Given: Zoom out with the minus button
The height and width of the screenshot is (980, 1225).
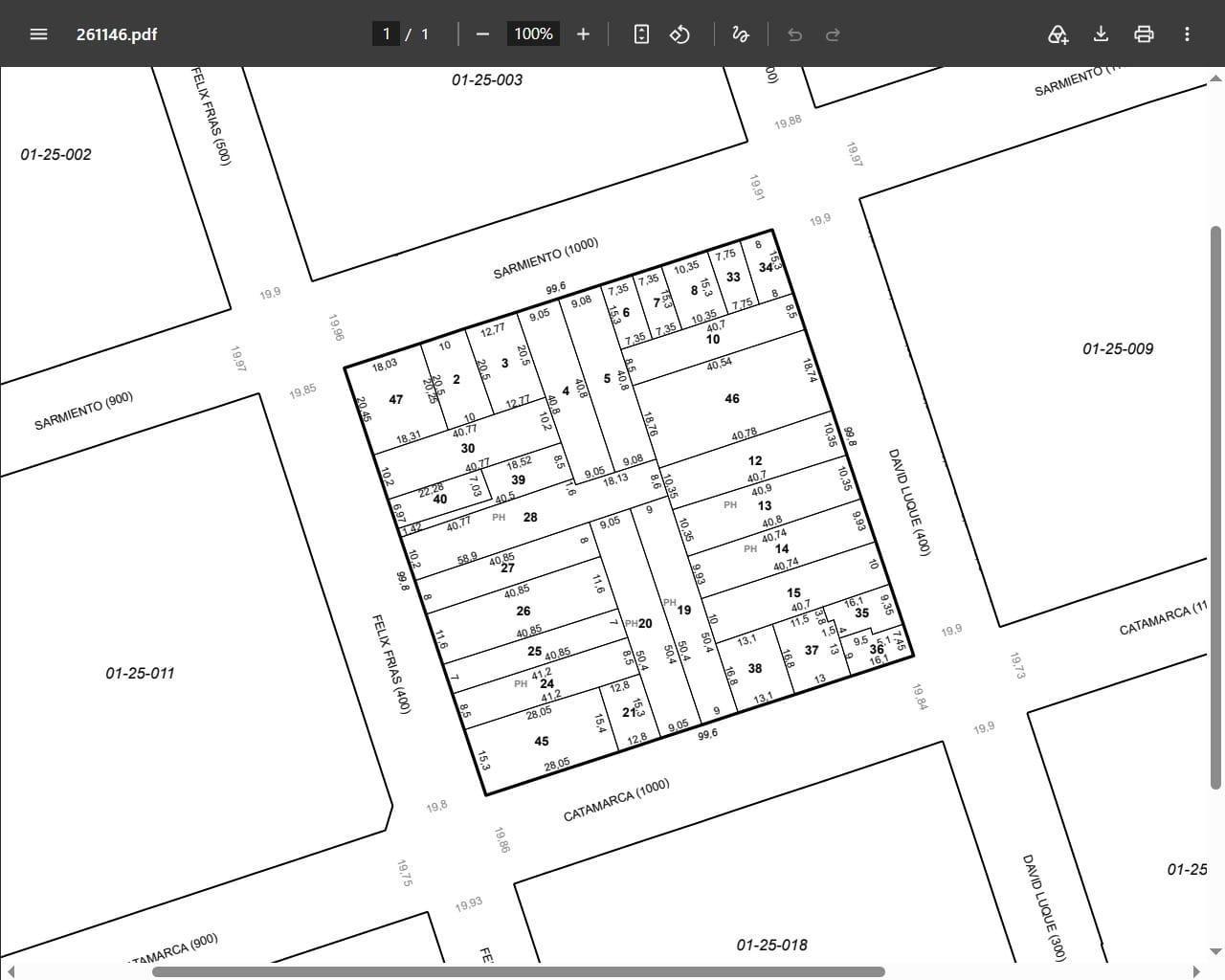Looking at the screenshot, I should (482, 34).
